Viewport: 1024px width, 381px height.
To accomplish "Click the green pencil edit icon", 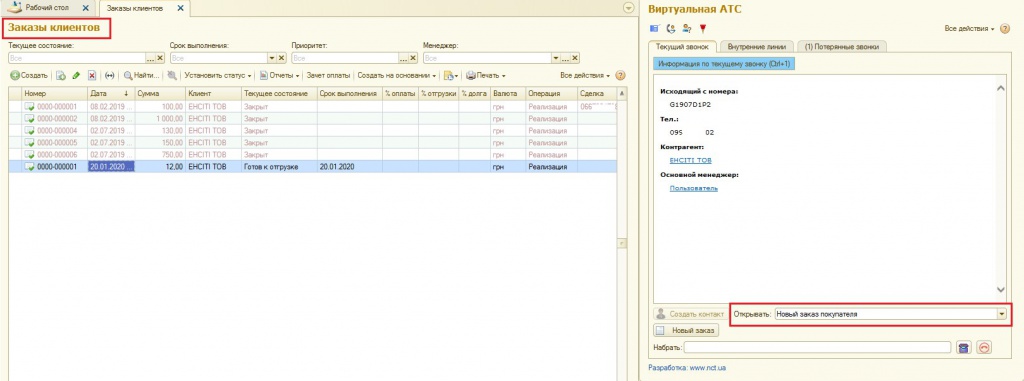I will [x=76, y=76].
